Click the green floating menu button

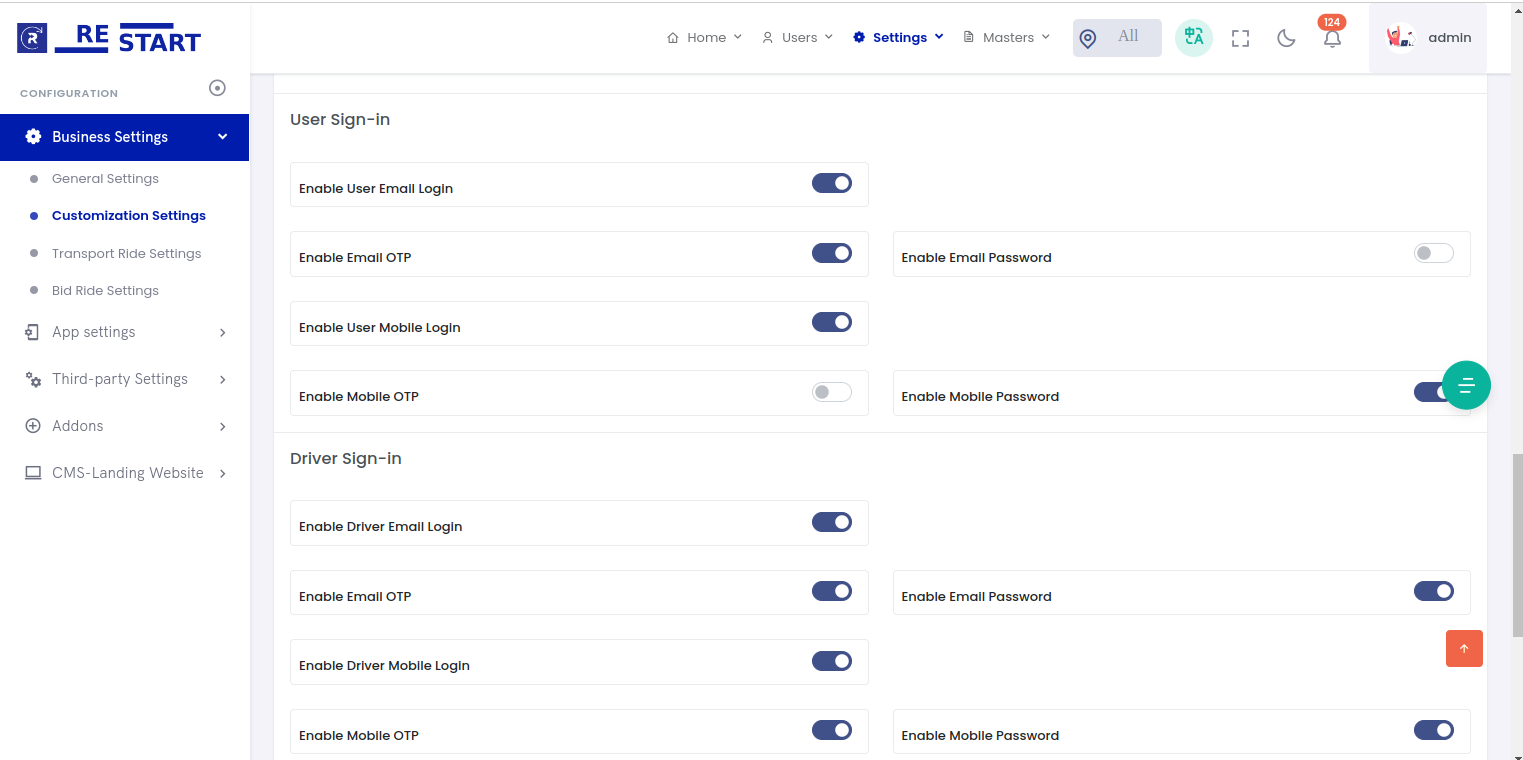pos(1466,385)
